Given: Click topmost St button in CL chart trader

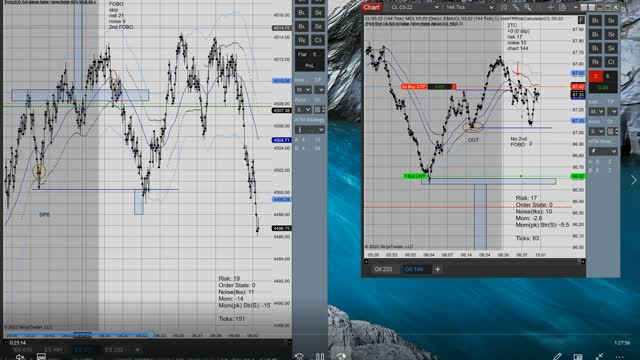Looking at the screenshot, I should [611, 21].
